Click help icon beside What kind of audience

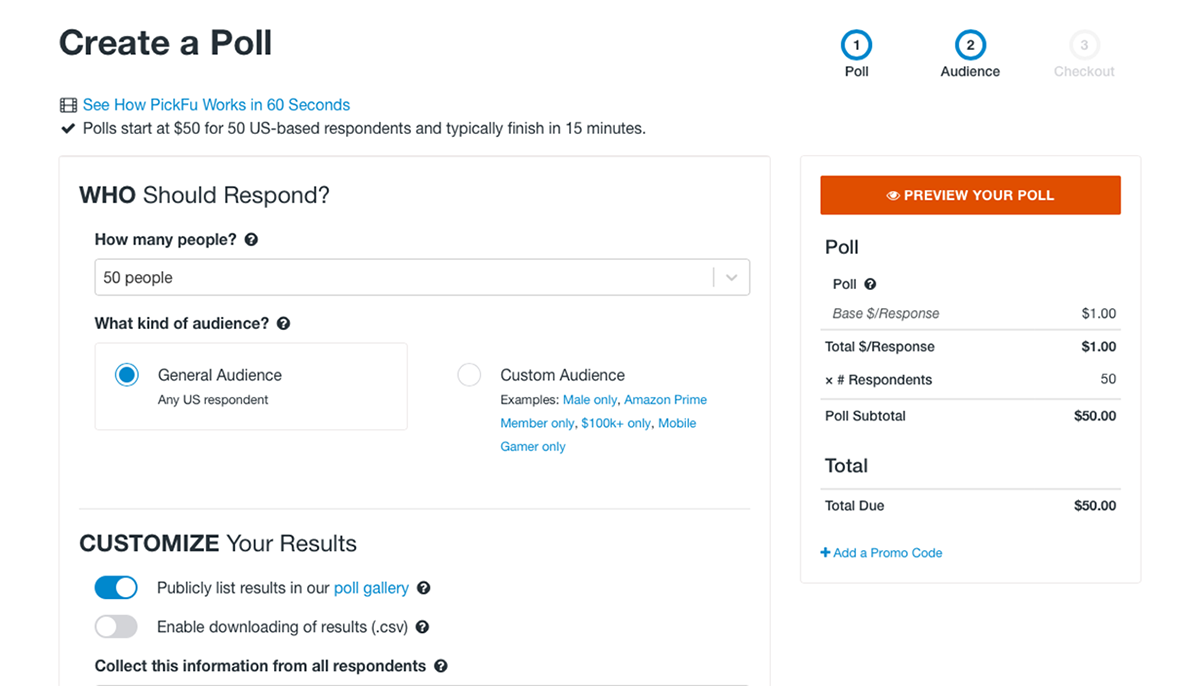283,324
